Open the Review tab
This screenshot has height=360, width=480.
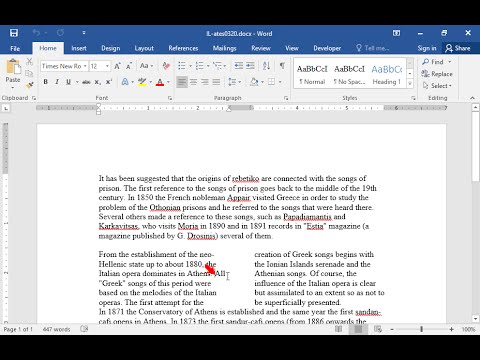pos(261,48)
